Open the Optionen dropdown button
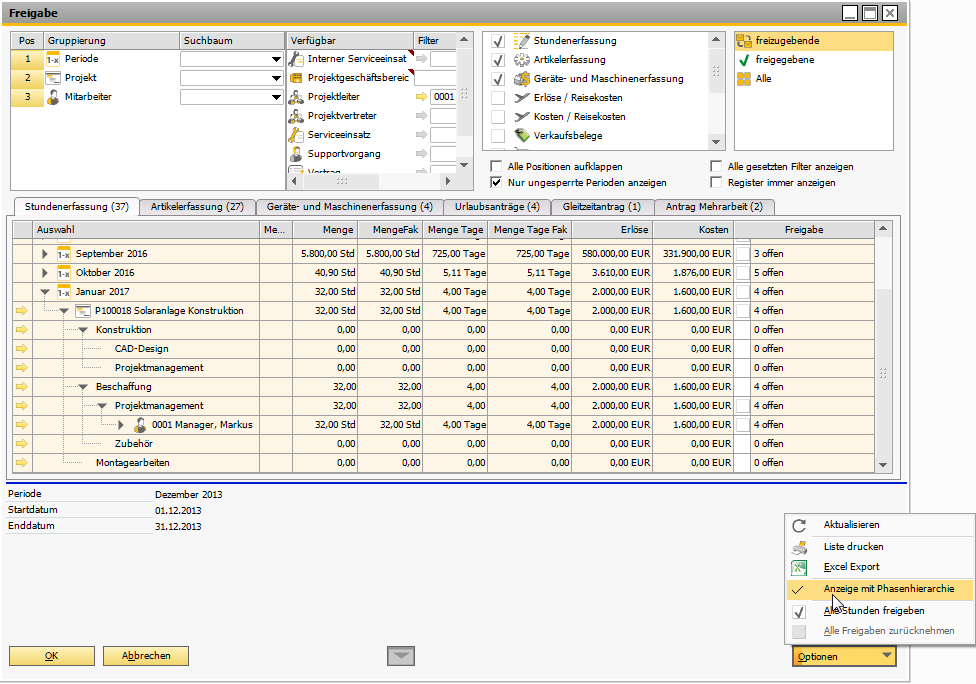976x684 pixels. coord(843,656)
